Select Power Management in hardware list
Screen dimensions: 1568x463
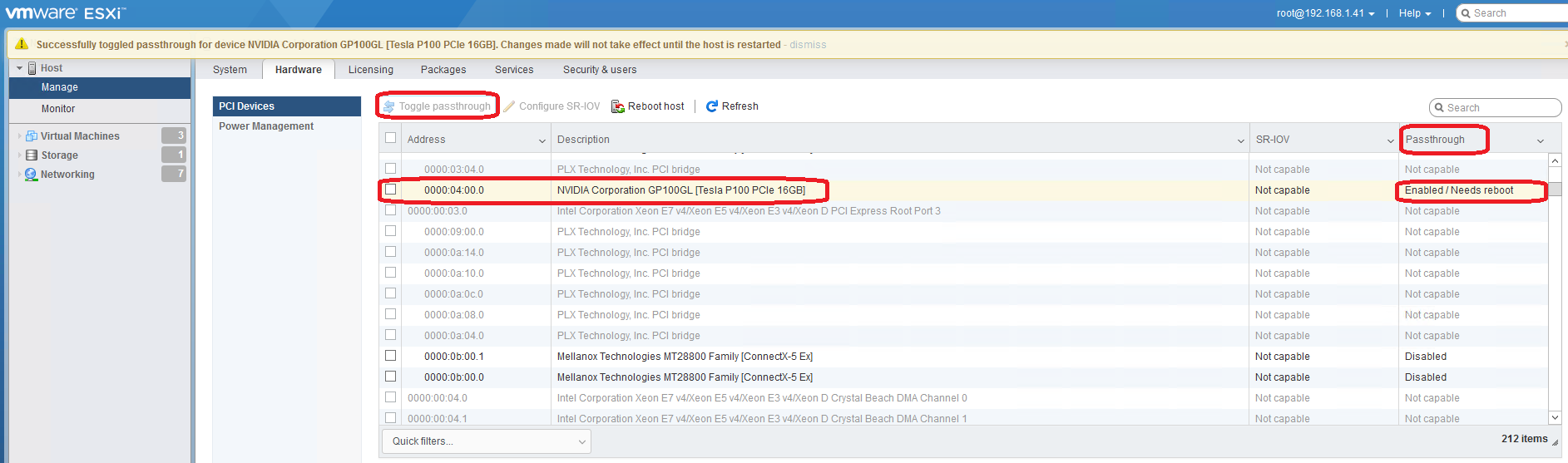pos(266,126)
